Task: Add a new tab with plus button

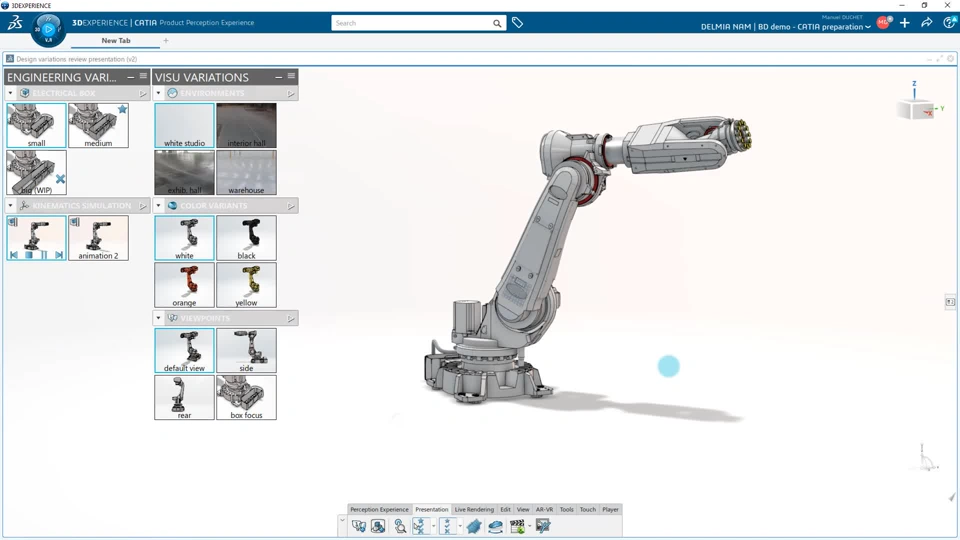Action: [166, 40]
